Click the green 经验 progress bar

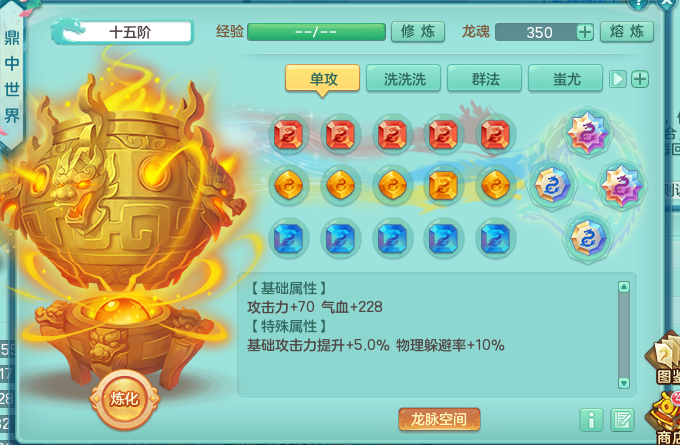tap(316, 32)
